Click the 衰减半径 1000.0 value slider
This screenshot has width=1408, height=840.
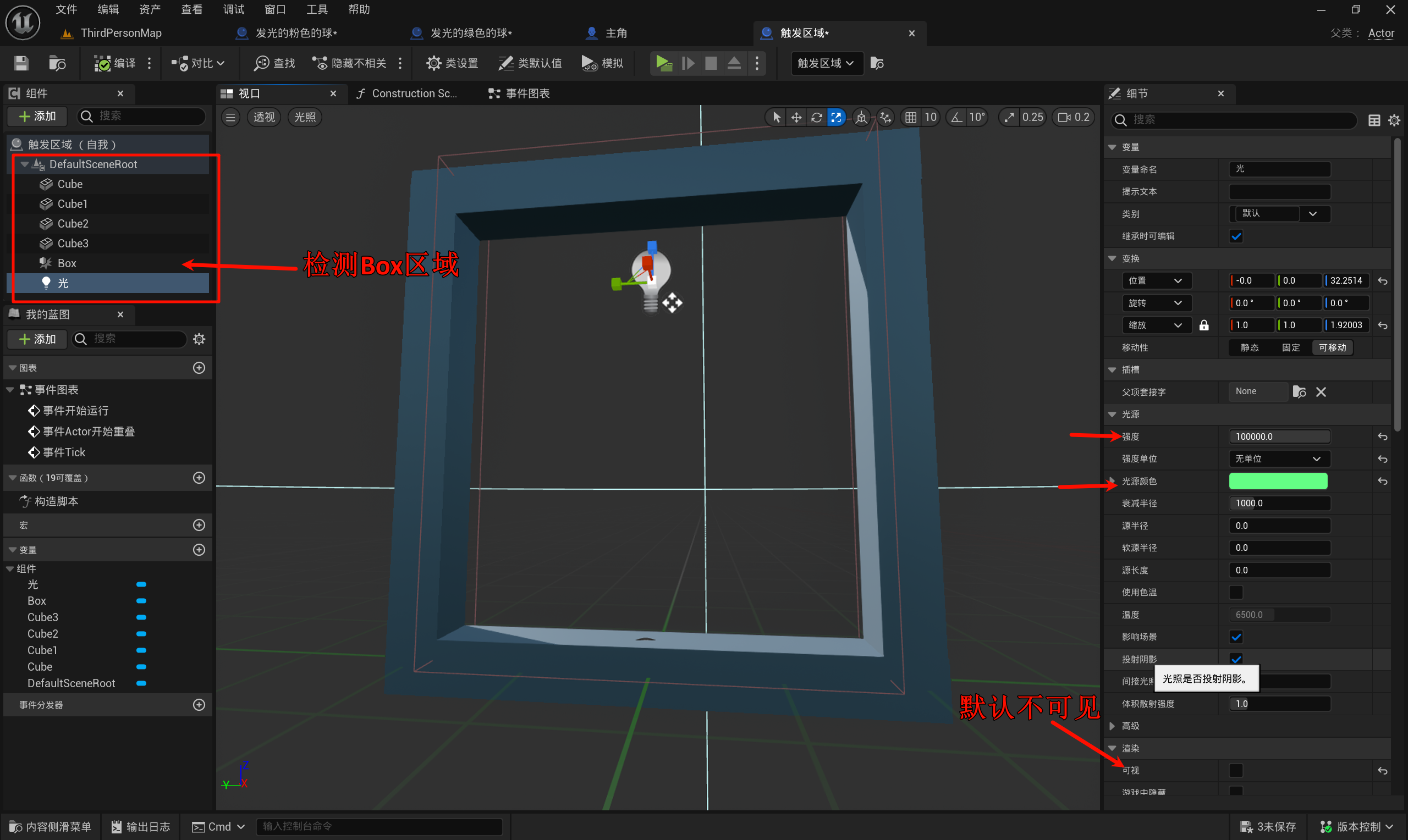1279,503
